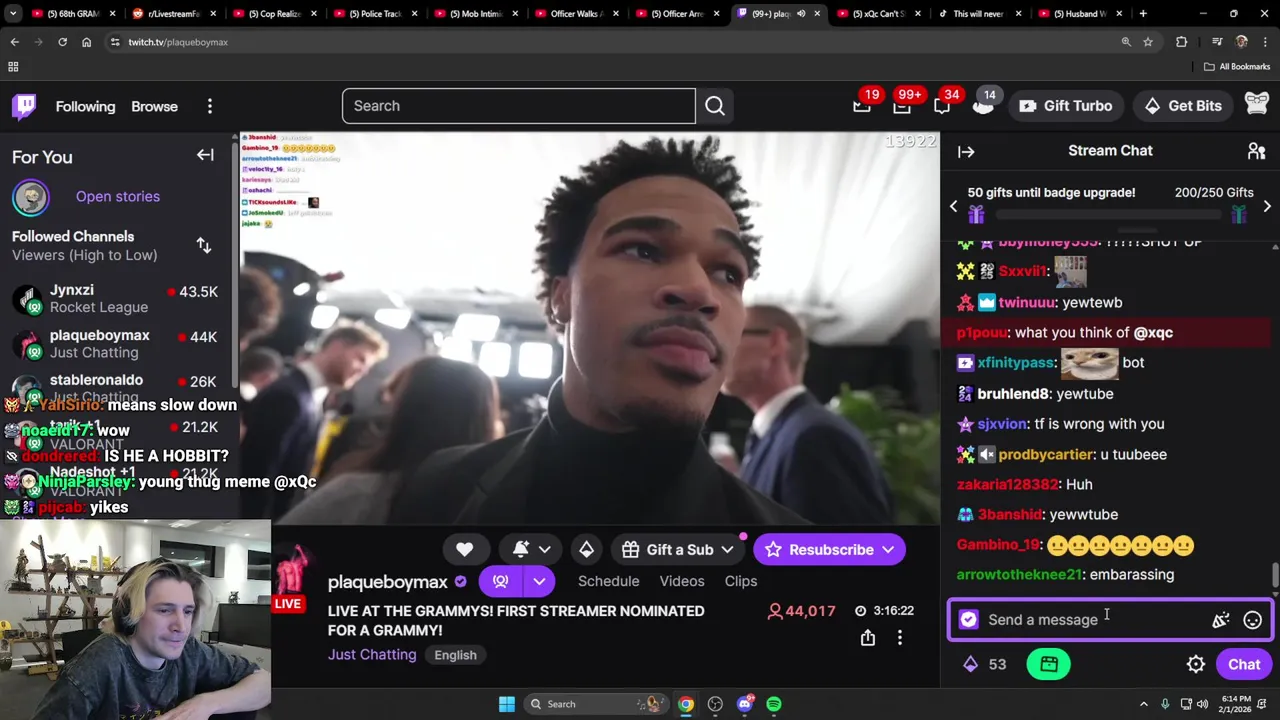The width and height of the screenshot is (1280, 720).
Task: Click the Gift Turbo button
Action: (1066, 106)
